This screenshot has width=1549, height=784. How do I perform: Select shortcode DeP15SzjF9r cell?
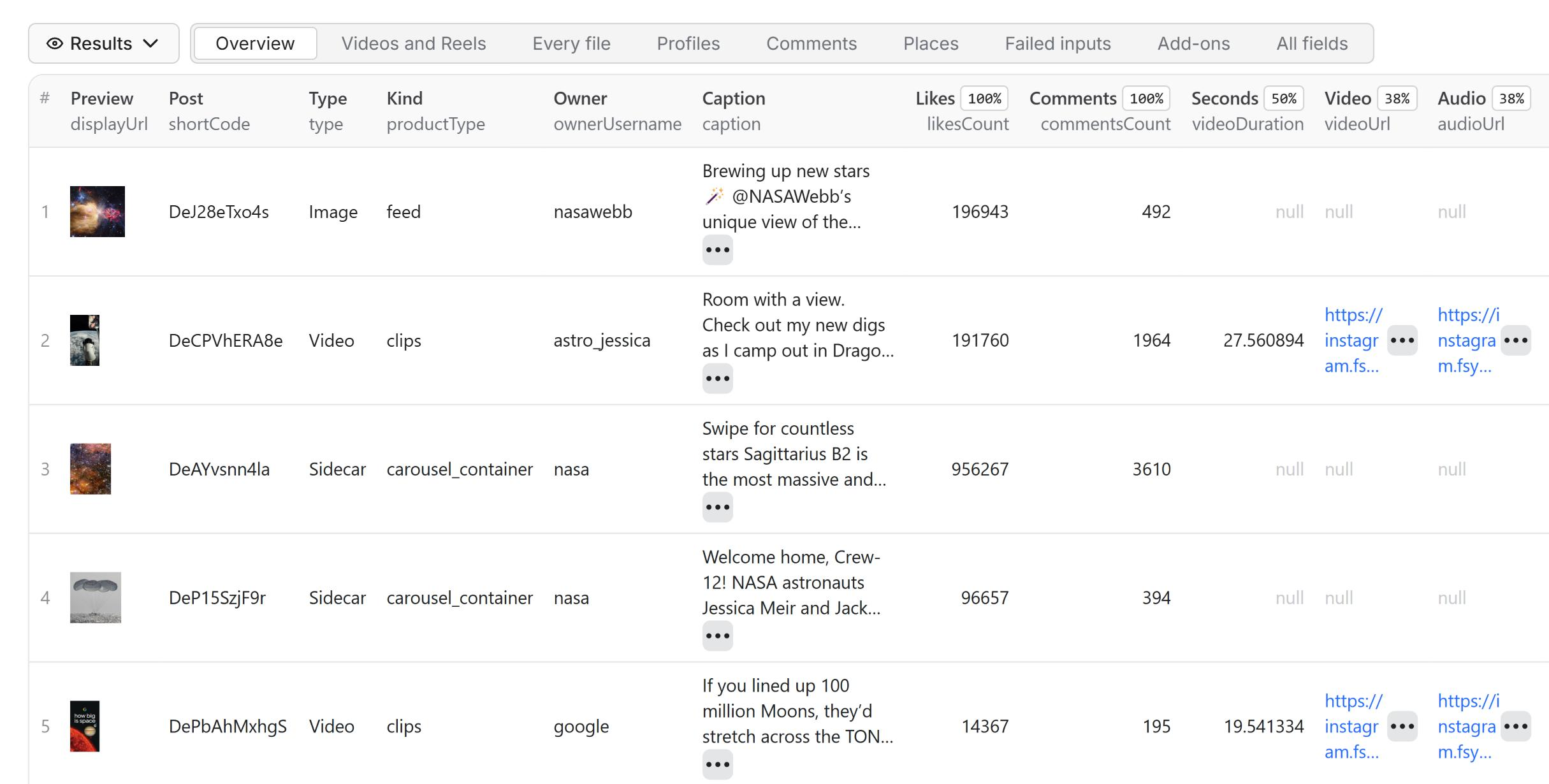point(217,598)
